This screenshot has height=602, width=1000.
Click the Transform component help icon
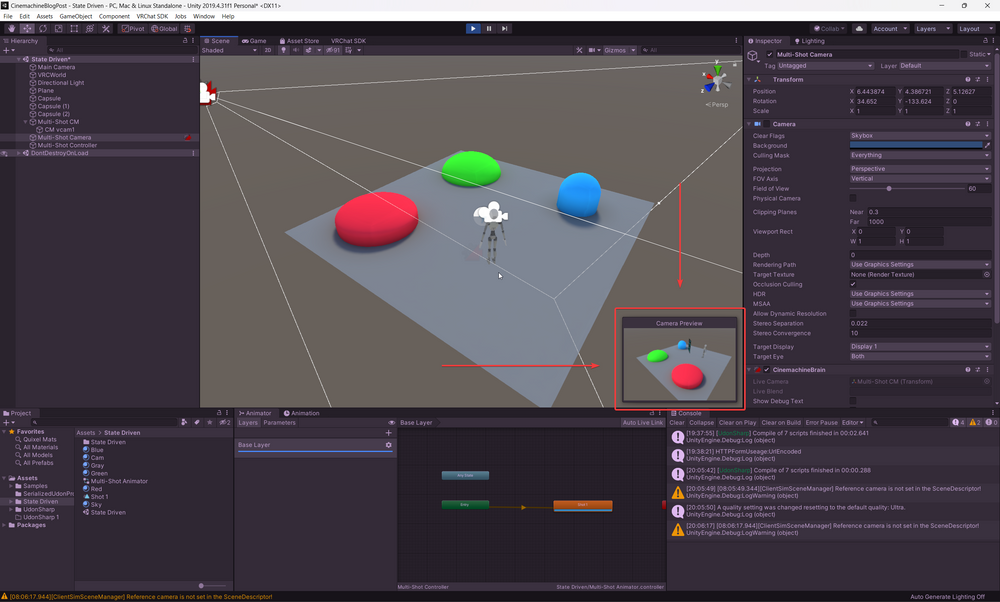pyautogui.click(x=968, y=80)
